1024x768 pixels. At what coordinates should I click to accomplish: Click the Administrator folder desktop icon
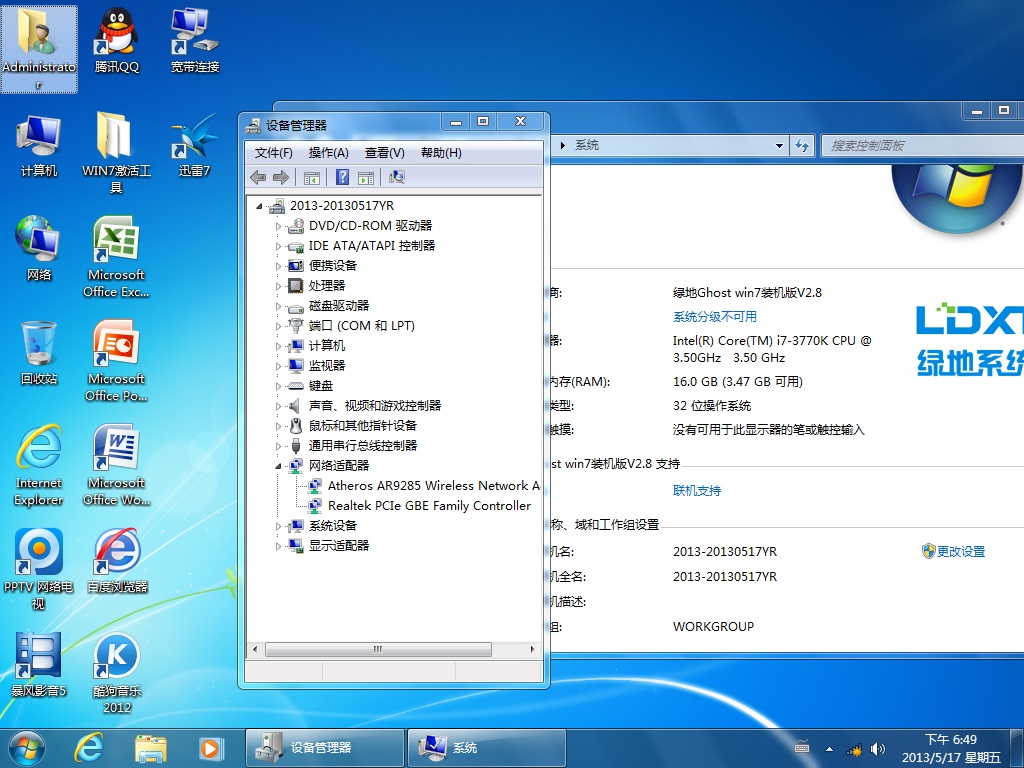coord(39,50)
